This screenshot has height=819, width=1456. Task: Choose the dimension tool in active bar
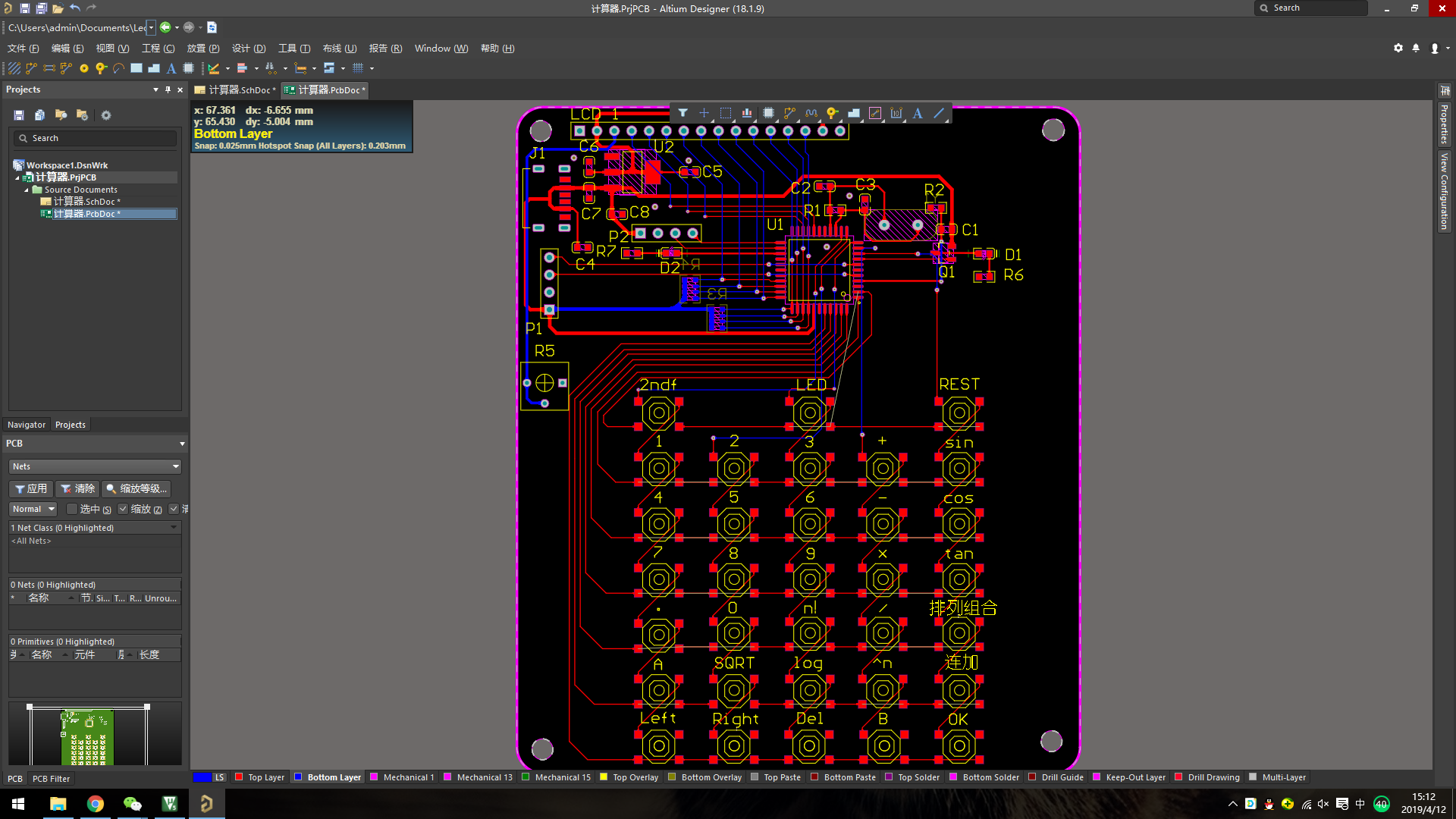point(896,113)
